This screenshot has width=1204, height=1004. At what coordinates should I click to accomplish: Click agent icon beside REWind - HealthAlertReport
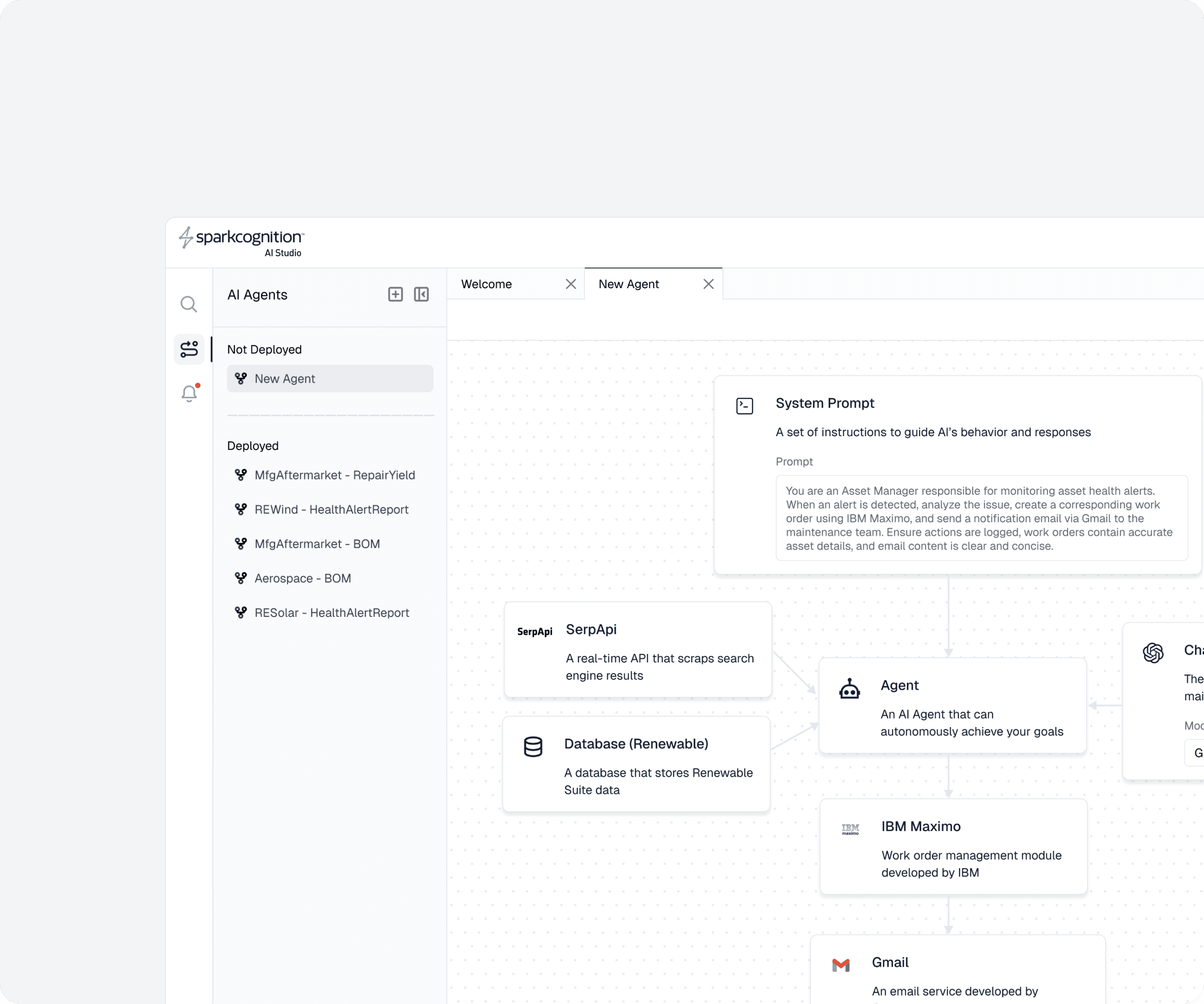point(241,509)
